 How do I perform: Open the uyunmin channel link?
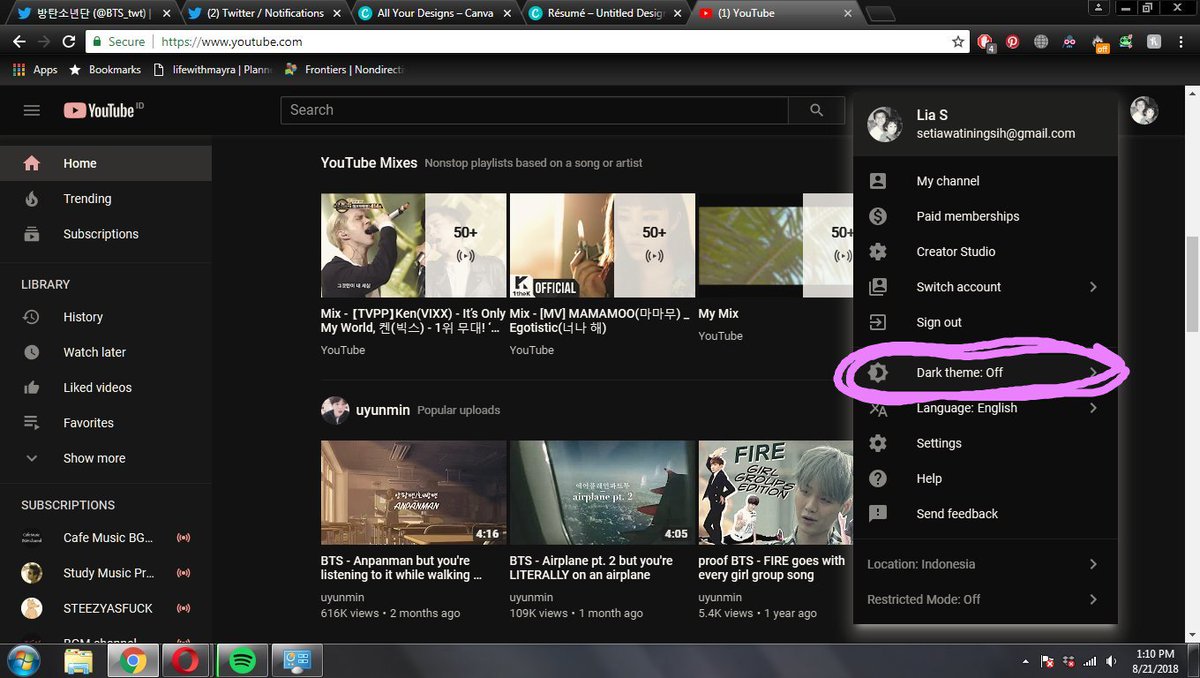pyautogui.click(x=384, y=410)
